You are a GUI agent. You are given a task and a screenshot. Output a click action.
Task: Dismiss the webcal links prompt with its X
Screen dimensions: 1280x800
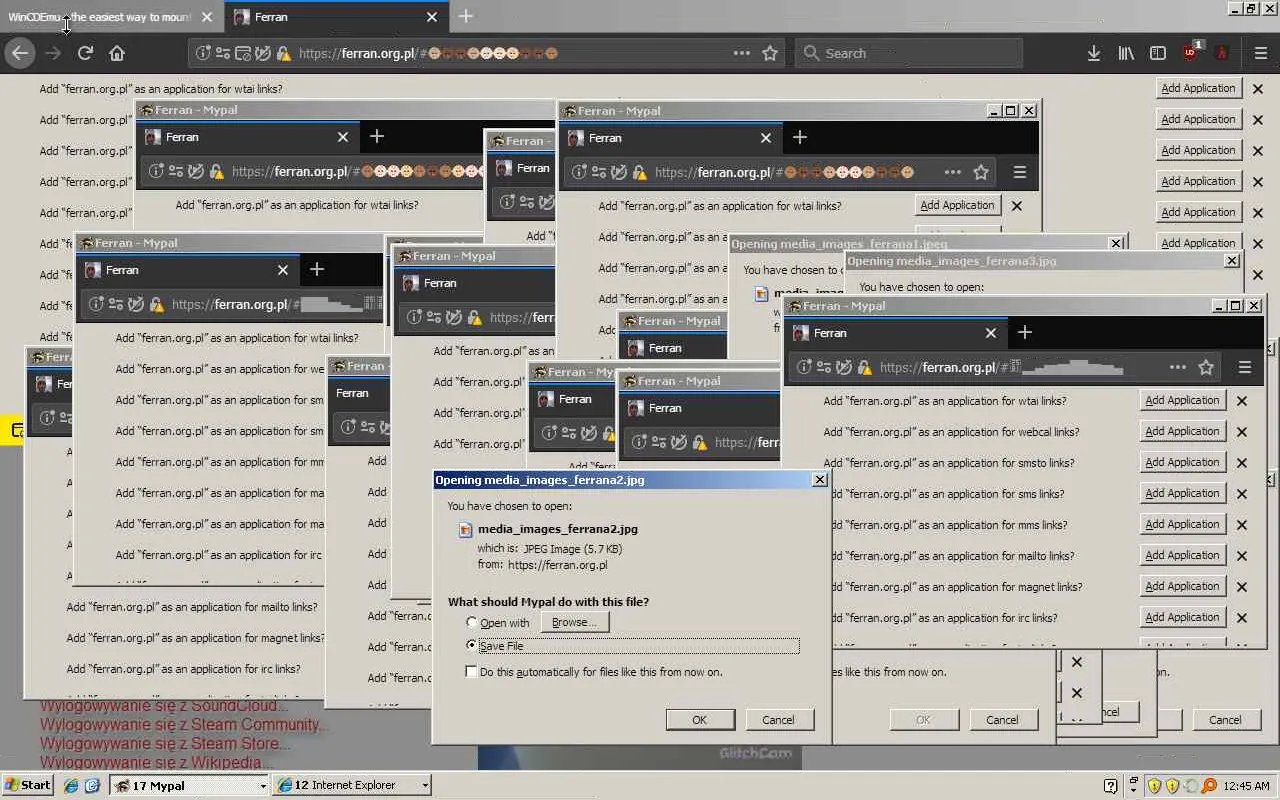pyautogui.click(x=1242, y=432)
